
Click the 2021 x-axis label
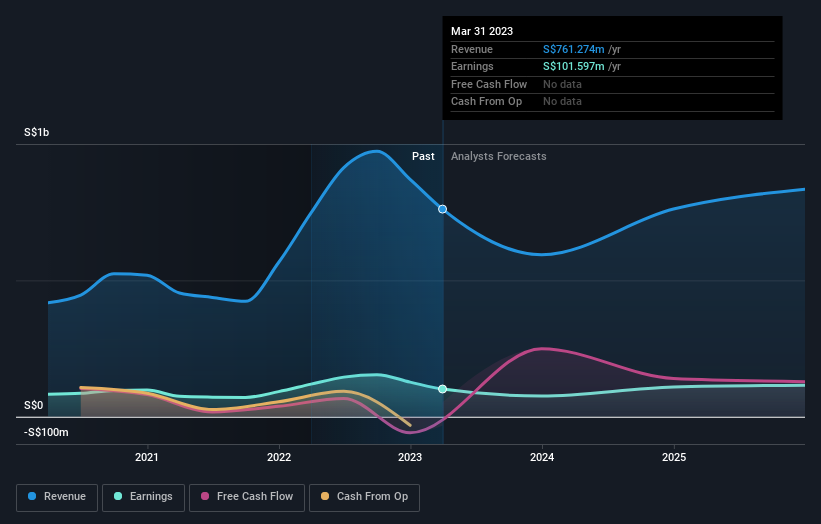147,457
